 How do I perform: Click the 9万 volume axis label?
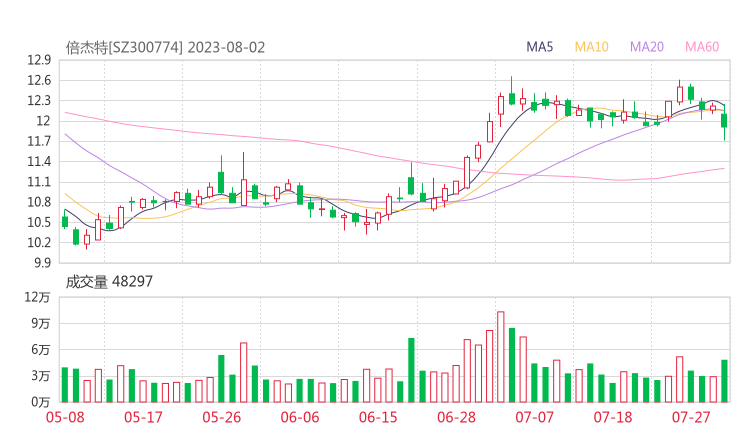coord(41,323)
